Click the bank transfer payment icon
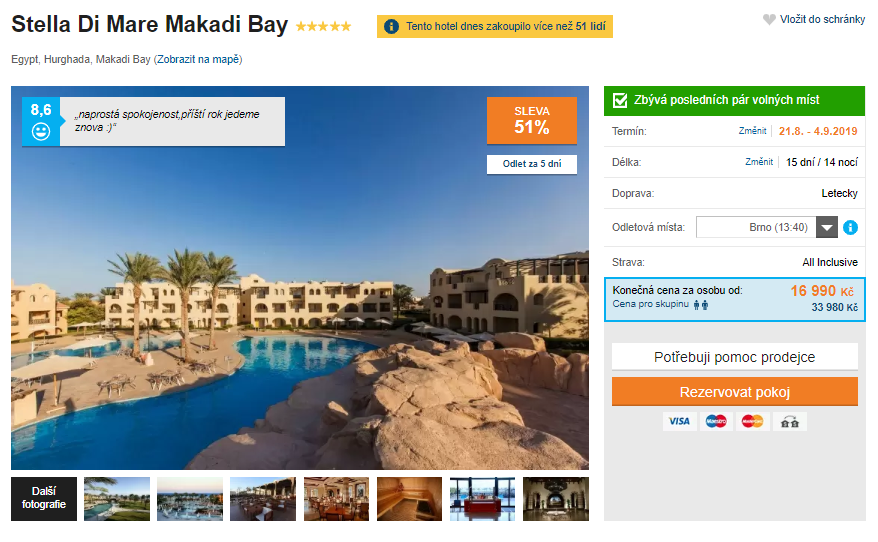878x542 pixels. pos(789,421)
